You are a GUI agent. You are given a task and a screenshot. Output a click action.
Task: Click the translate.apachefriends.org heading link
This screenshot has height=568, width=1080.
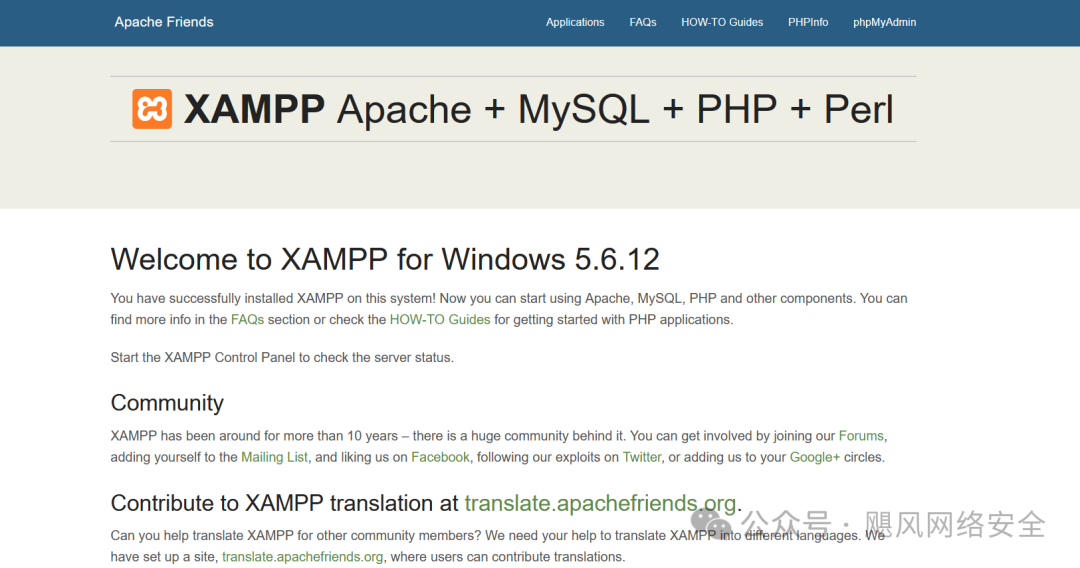[x=600, y=503]
